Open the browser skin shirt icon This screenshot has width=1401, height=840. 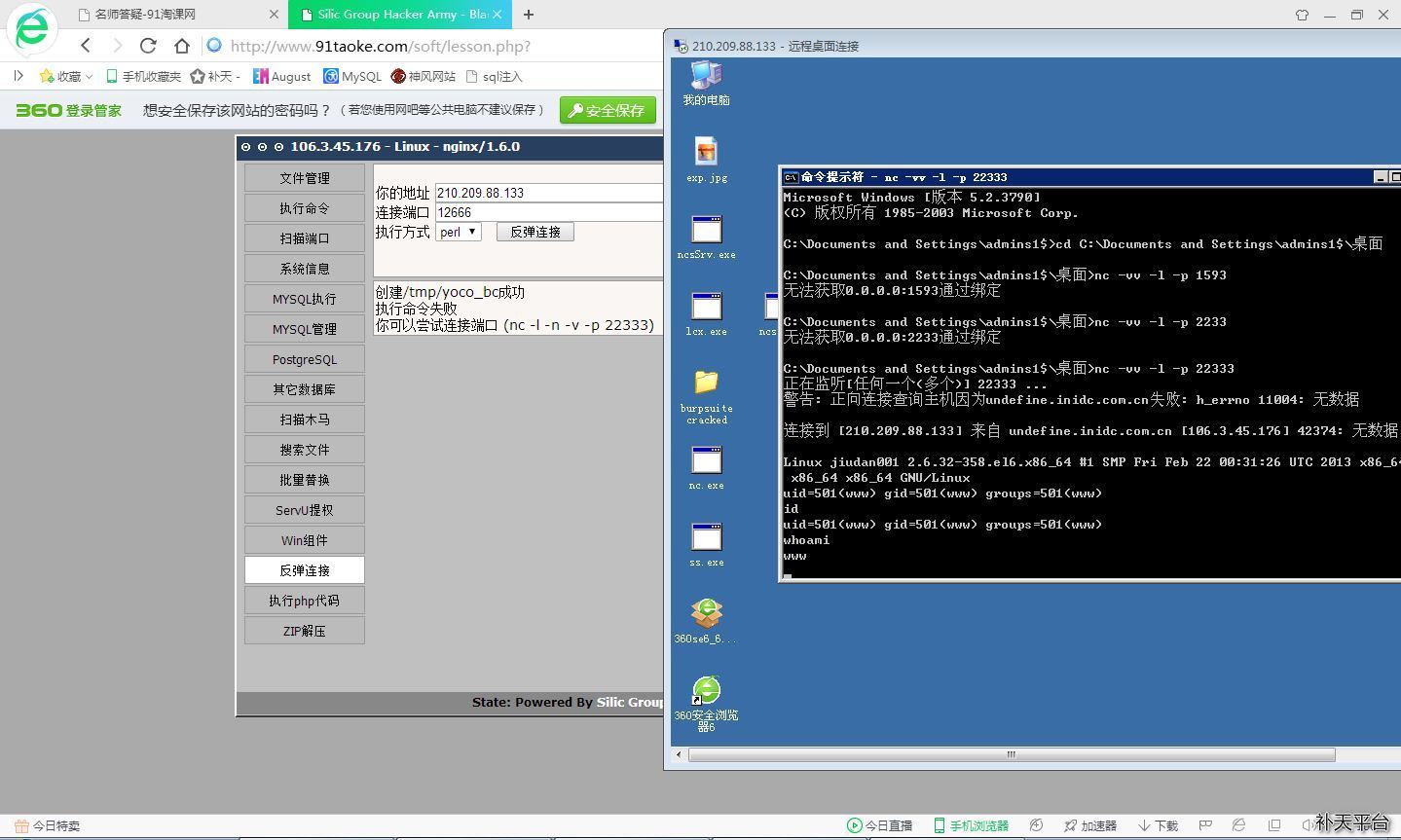(x=1302, y=15)
